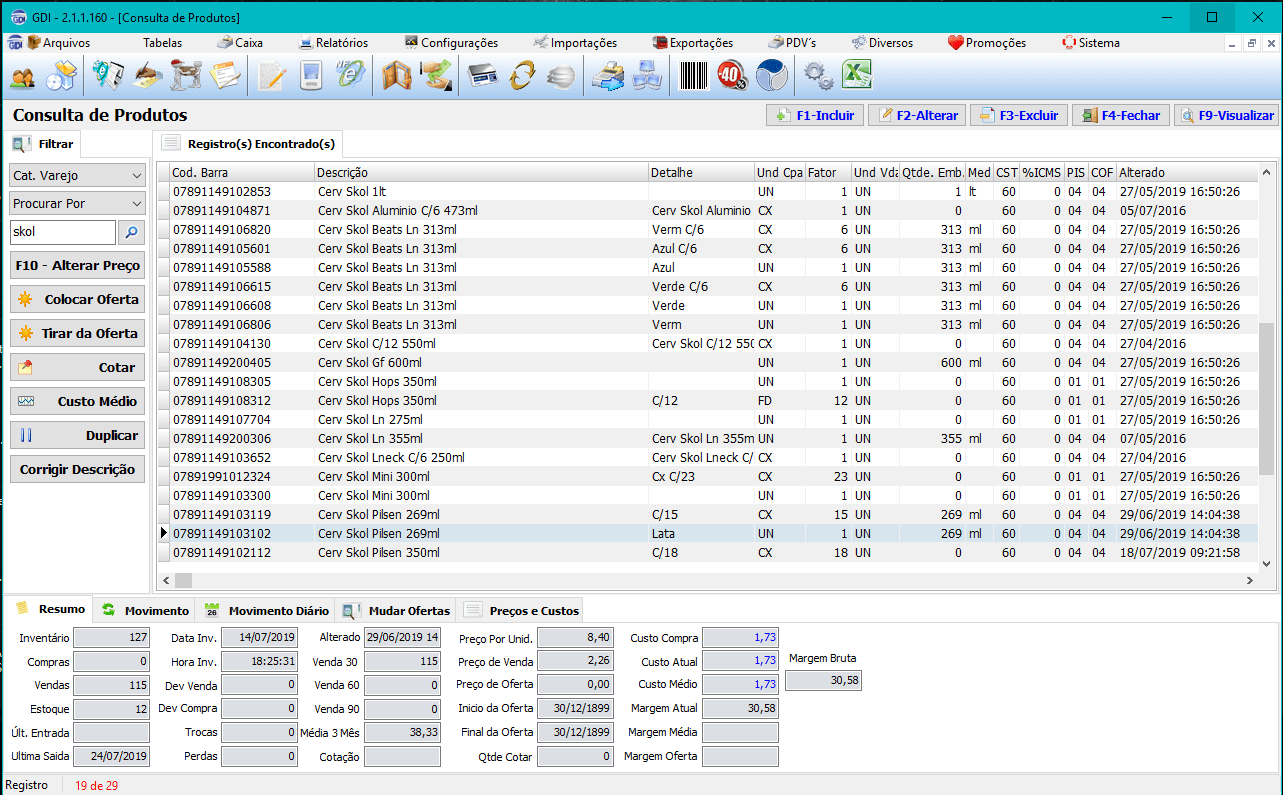Open the Arquivos menu

58,43
